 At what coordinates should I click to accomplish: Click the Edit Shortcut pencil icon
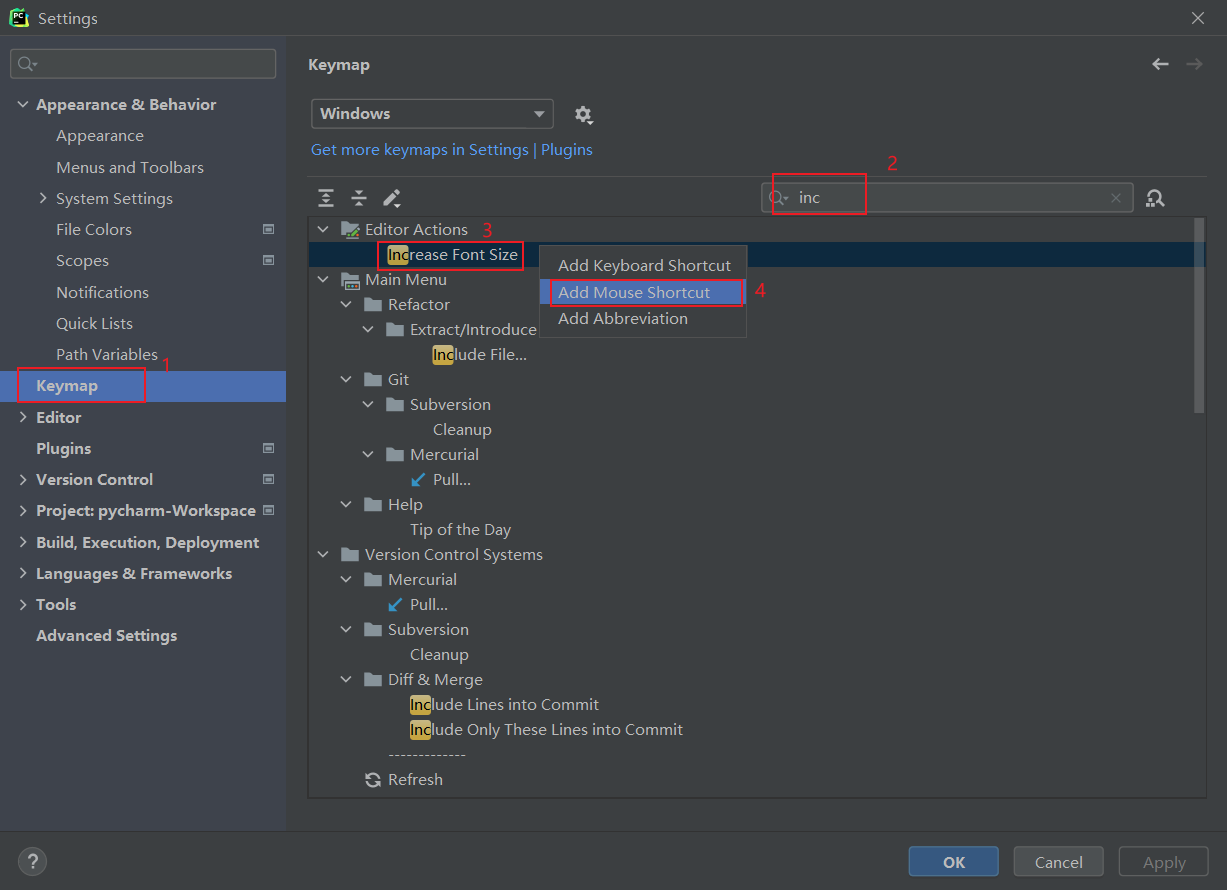pyautogui.click(x=392, y=198)
